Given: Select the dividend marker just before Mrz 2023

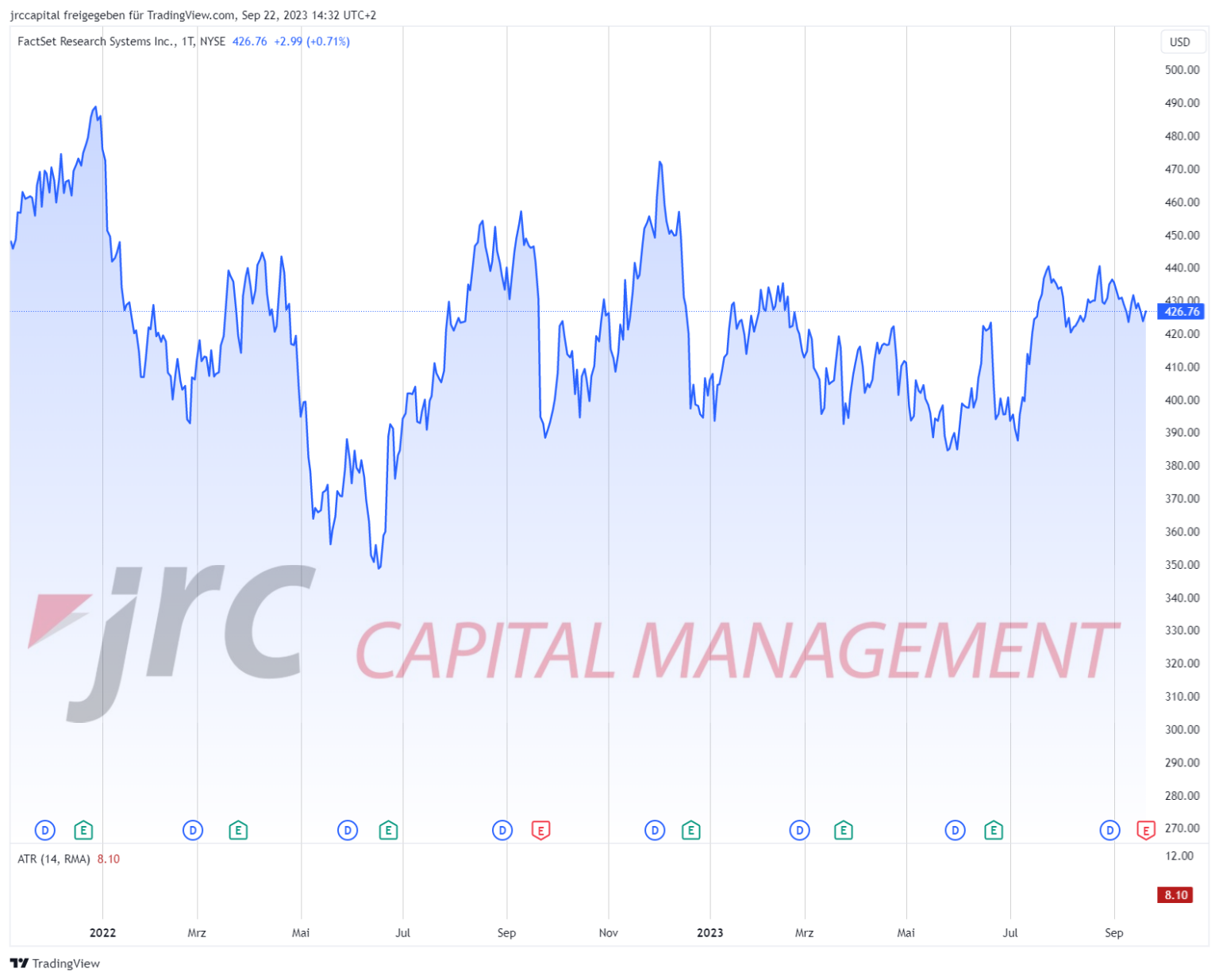Looking at the screenshot, I should pyautogui.click(x=800, y=831).
